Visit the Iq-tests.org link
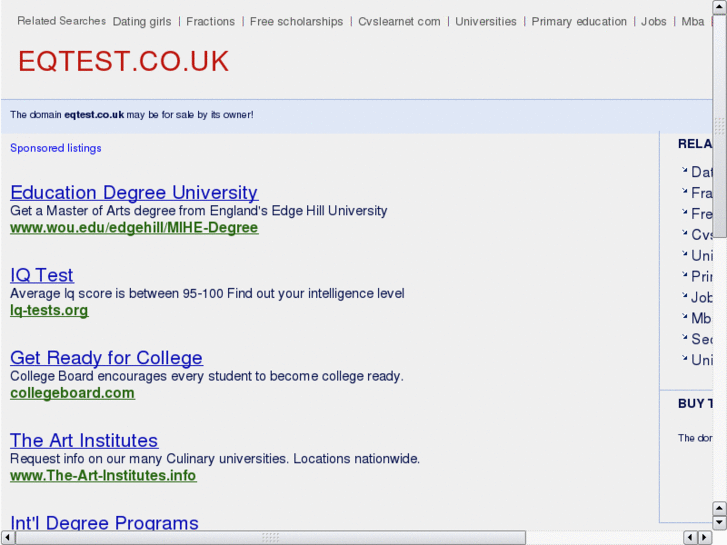Screen dimensions: 727x545 pyautogui.click(x=49, y=310)
